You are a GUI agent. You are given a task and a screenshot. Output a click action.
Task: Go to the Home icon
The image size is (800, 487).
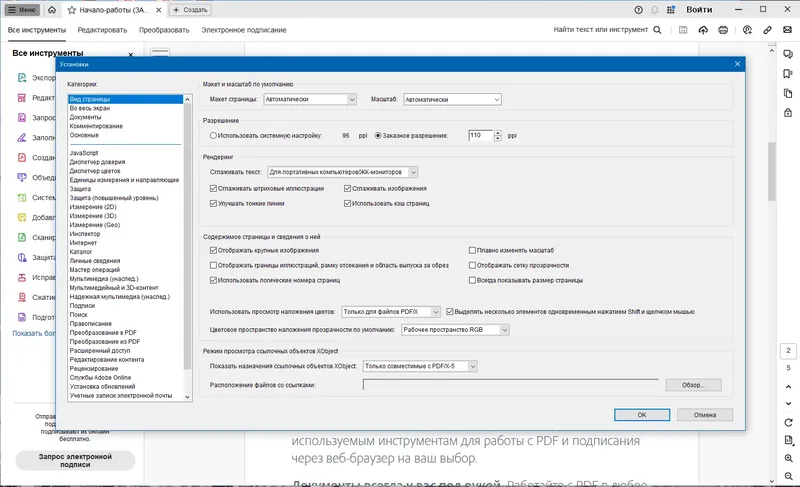(x=52, y=10)
